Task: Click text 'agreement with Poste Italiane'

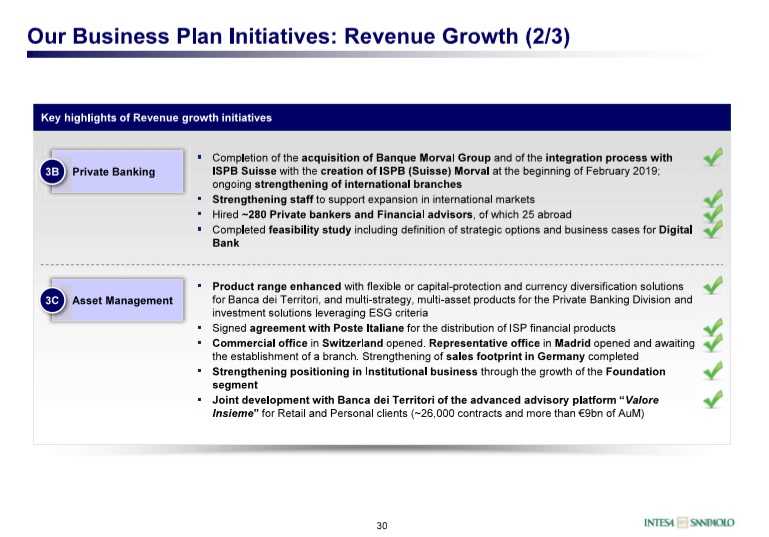Action: (x=327, y=328)
